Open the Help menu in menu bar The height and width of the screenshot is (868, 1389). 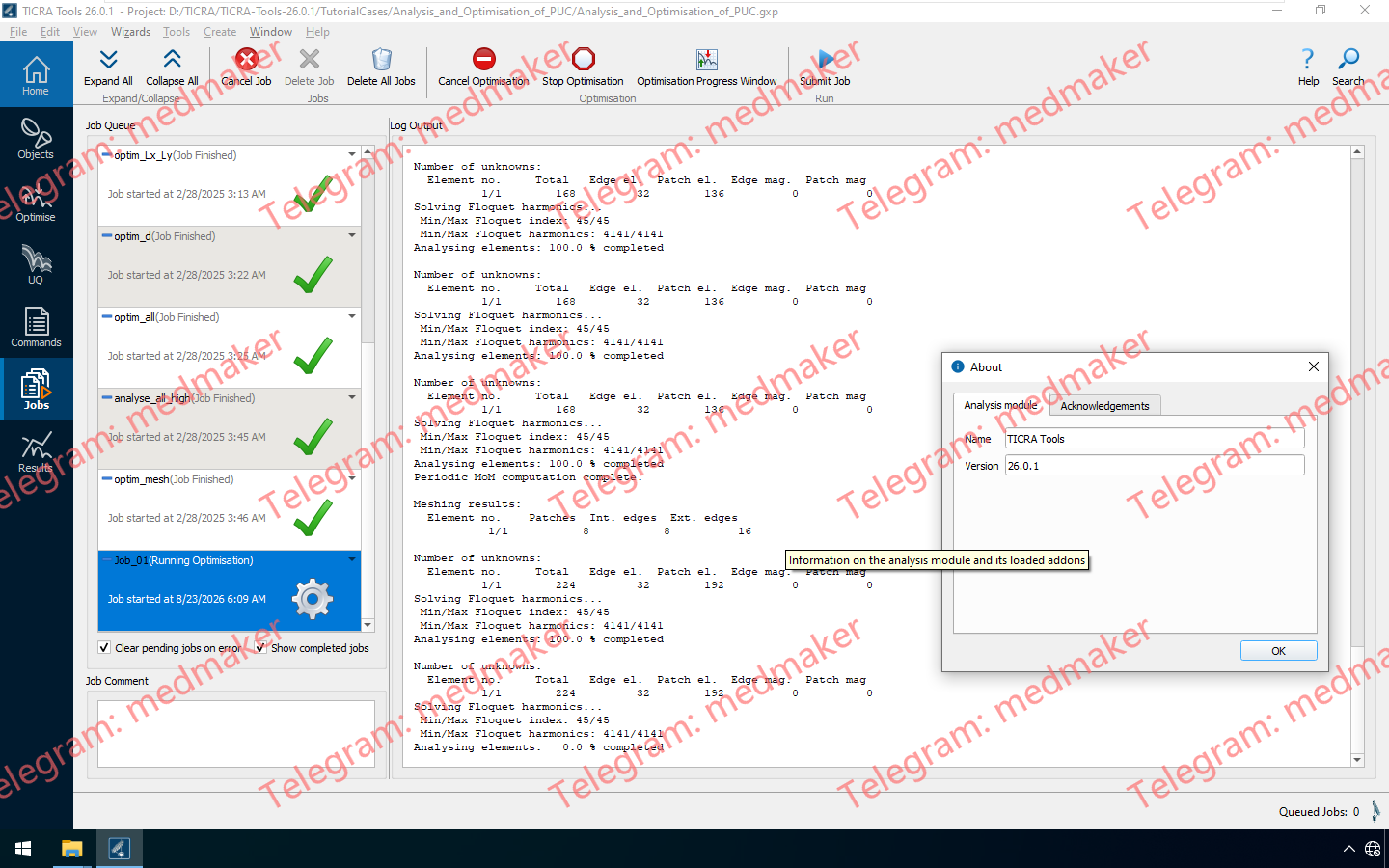click(317, 32)
